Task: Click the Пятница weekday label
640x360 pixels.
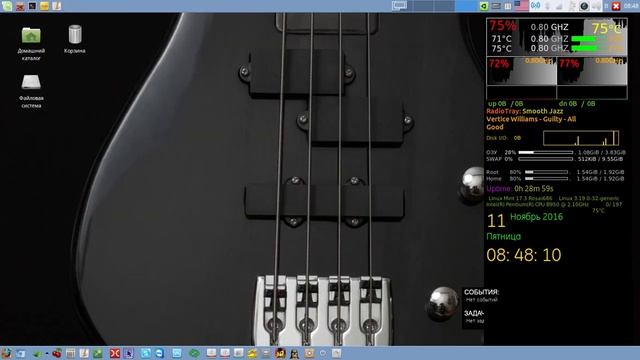Action: click(503, 236)
